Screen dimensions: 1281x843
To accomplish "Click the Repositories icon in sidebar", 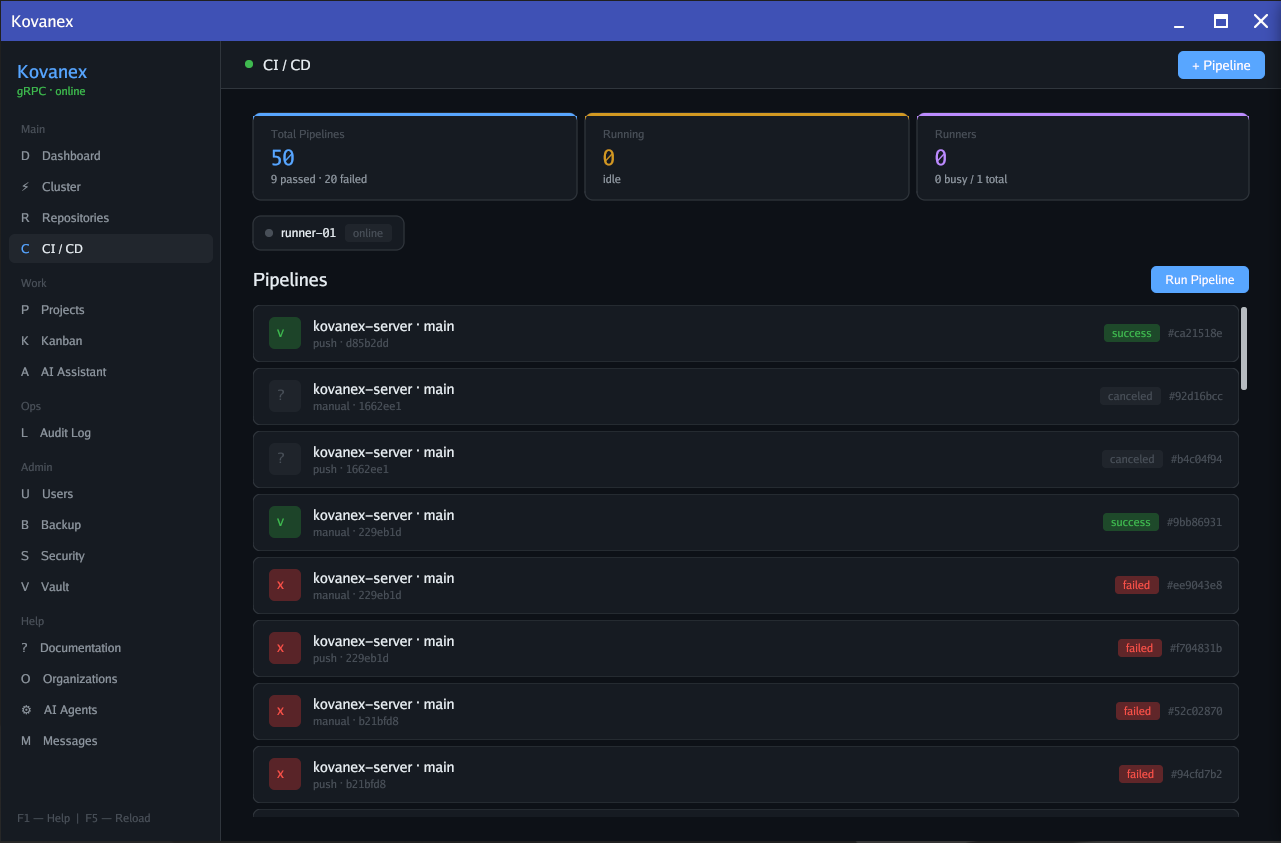I will coord(24,217).
